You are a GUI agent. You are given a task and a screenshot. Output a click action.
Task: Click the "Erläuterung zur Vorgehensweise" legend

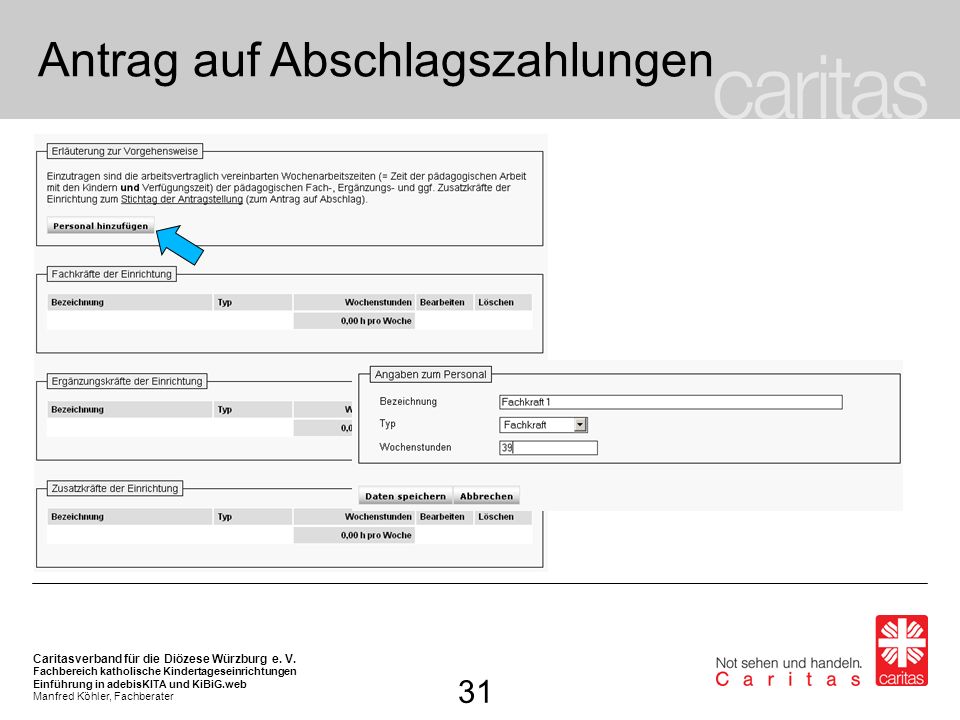(125, 151)
